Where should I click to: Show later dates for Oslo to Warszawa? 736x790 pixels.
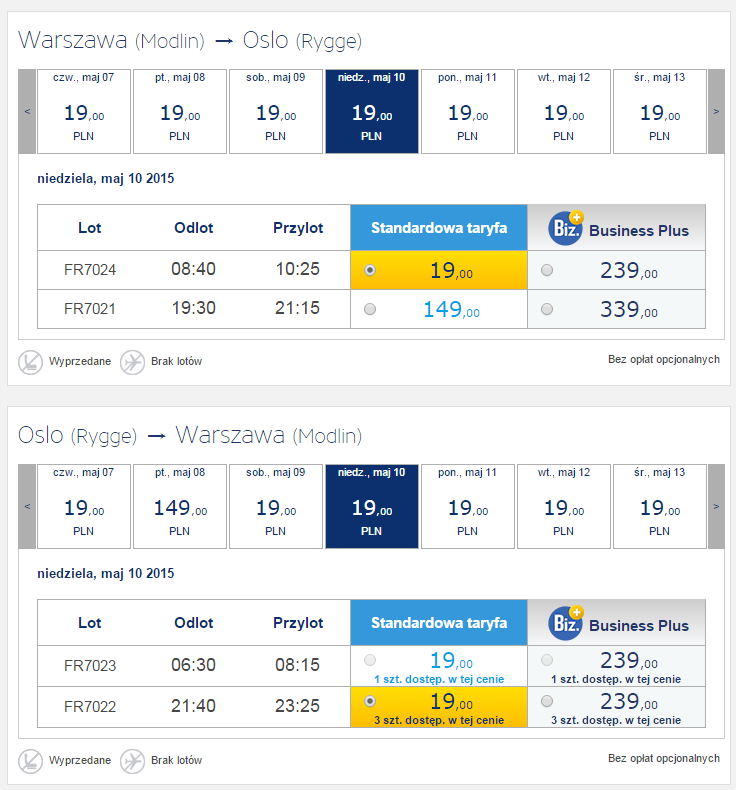716,506
